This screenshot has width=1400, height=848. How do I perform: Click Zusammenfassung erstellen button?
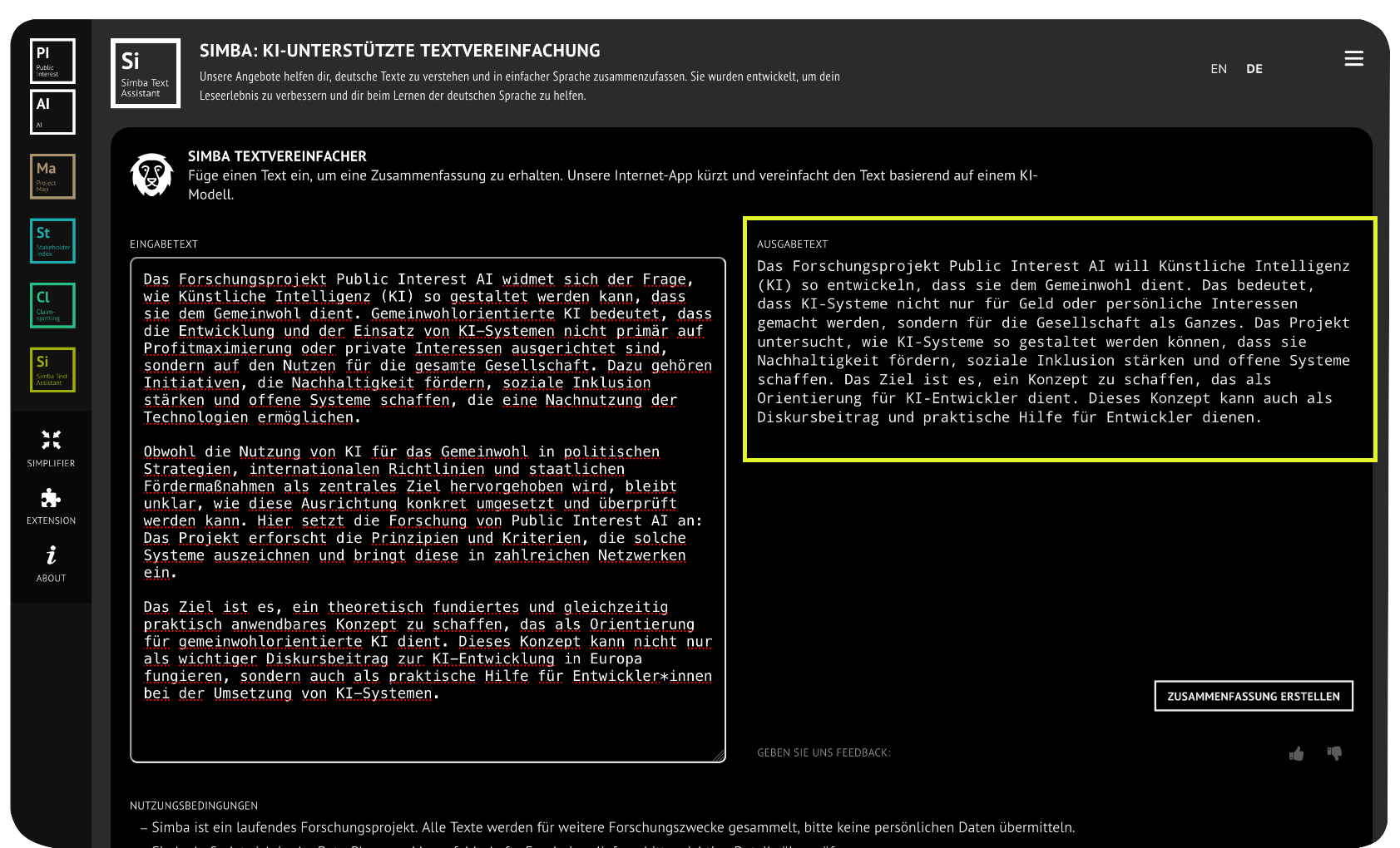[1254, 696]
